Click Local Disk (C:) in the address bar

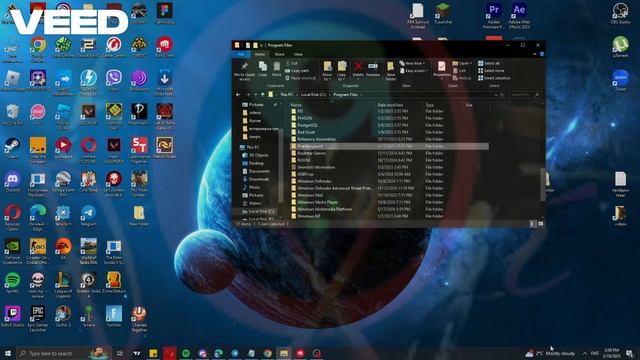313,95
